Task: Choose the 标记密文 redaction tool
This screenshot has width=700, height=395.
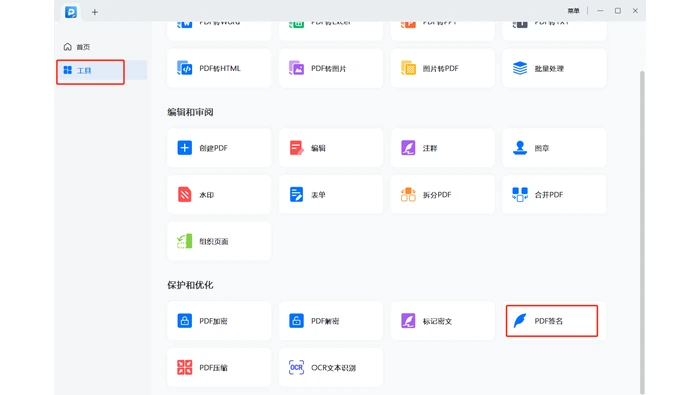Action: [x=442, y=321]
